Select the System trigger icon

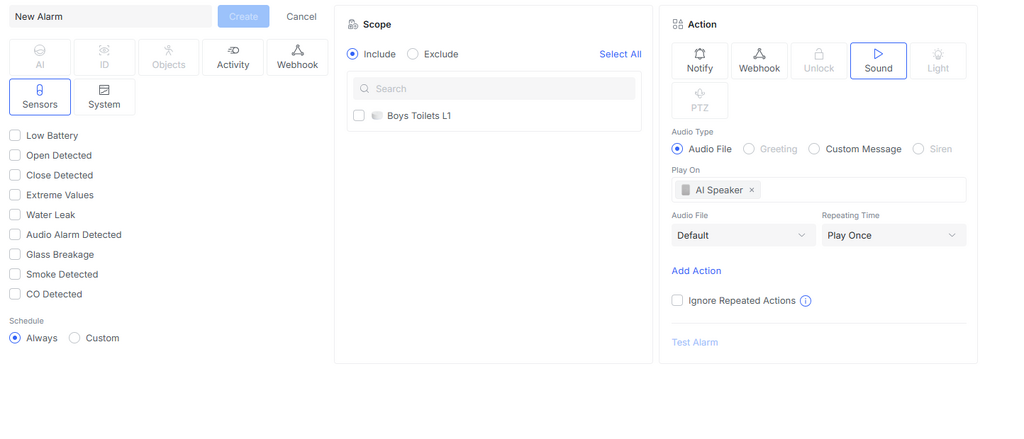point(104,90)
